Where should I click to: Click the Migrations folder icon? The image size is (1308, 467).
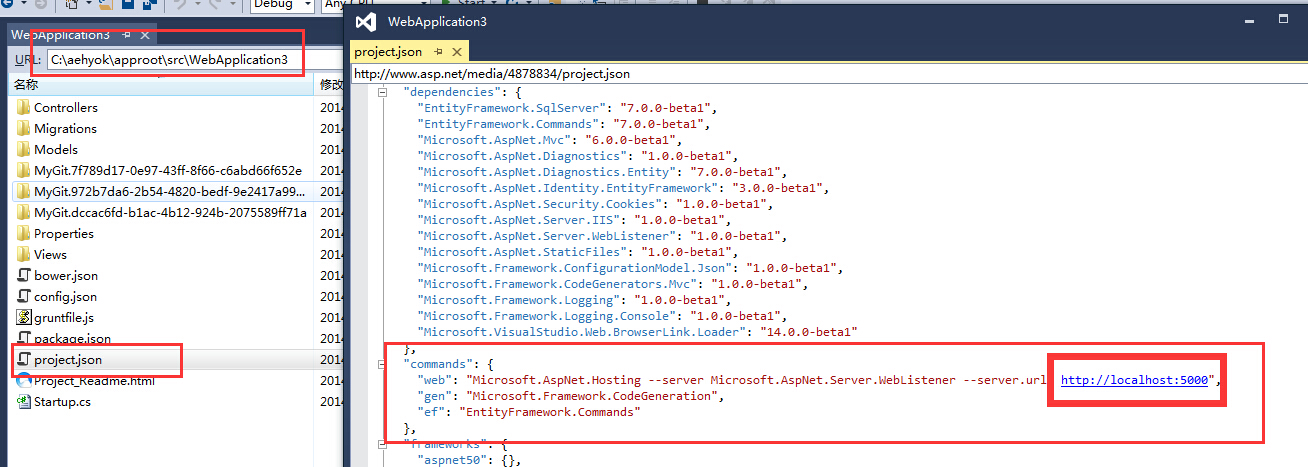[x=24, y=128]
